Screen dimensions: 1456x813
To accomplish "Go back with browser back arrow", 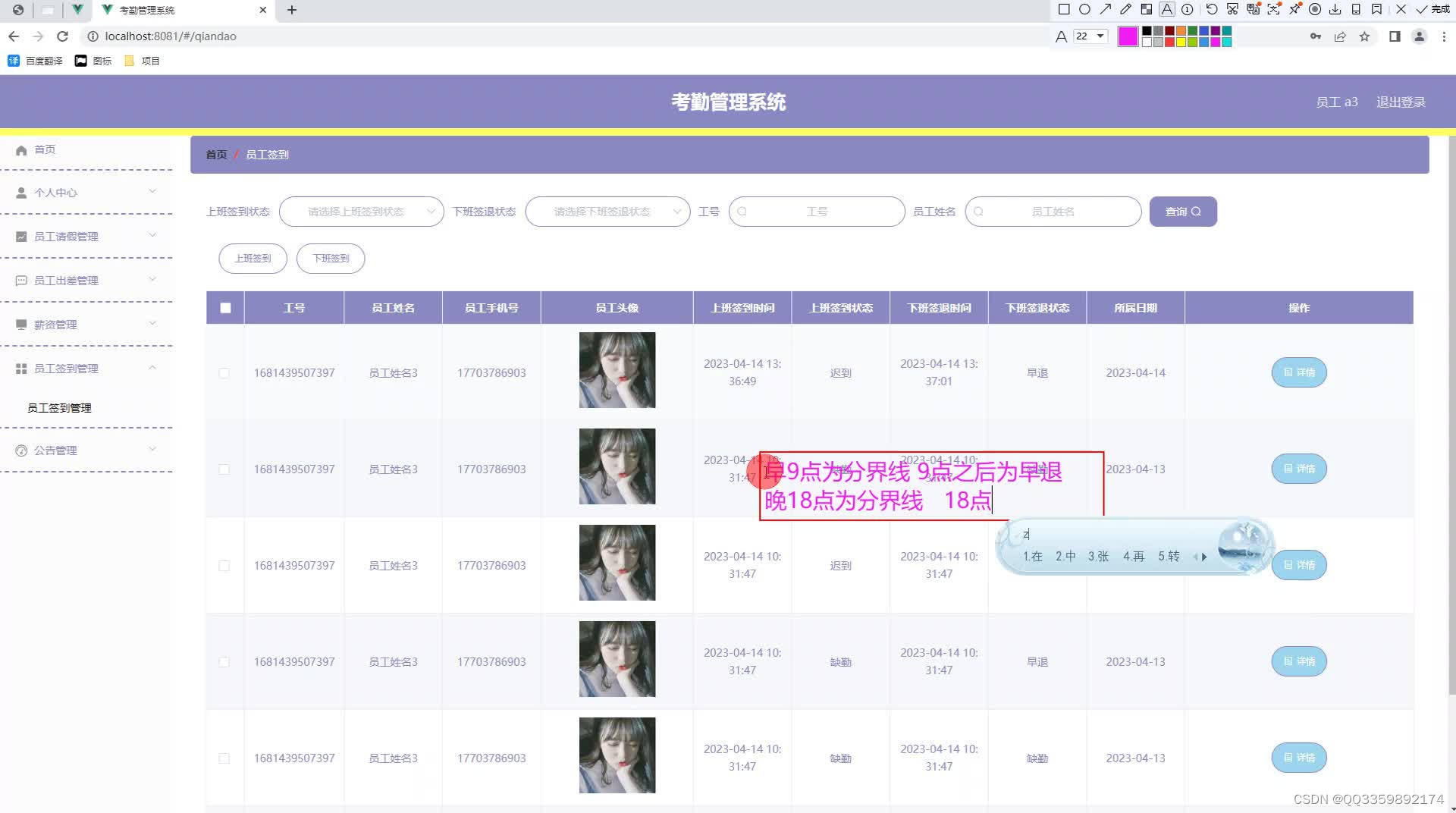I will tap(14, 36).
